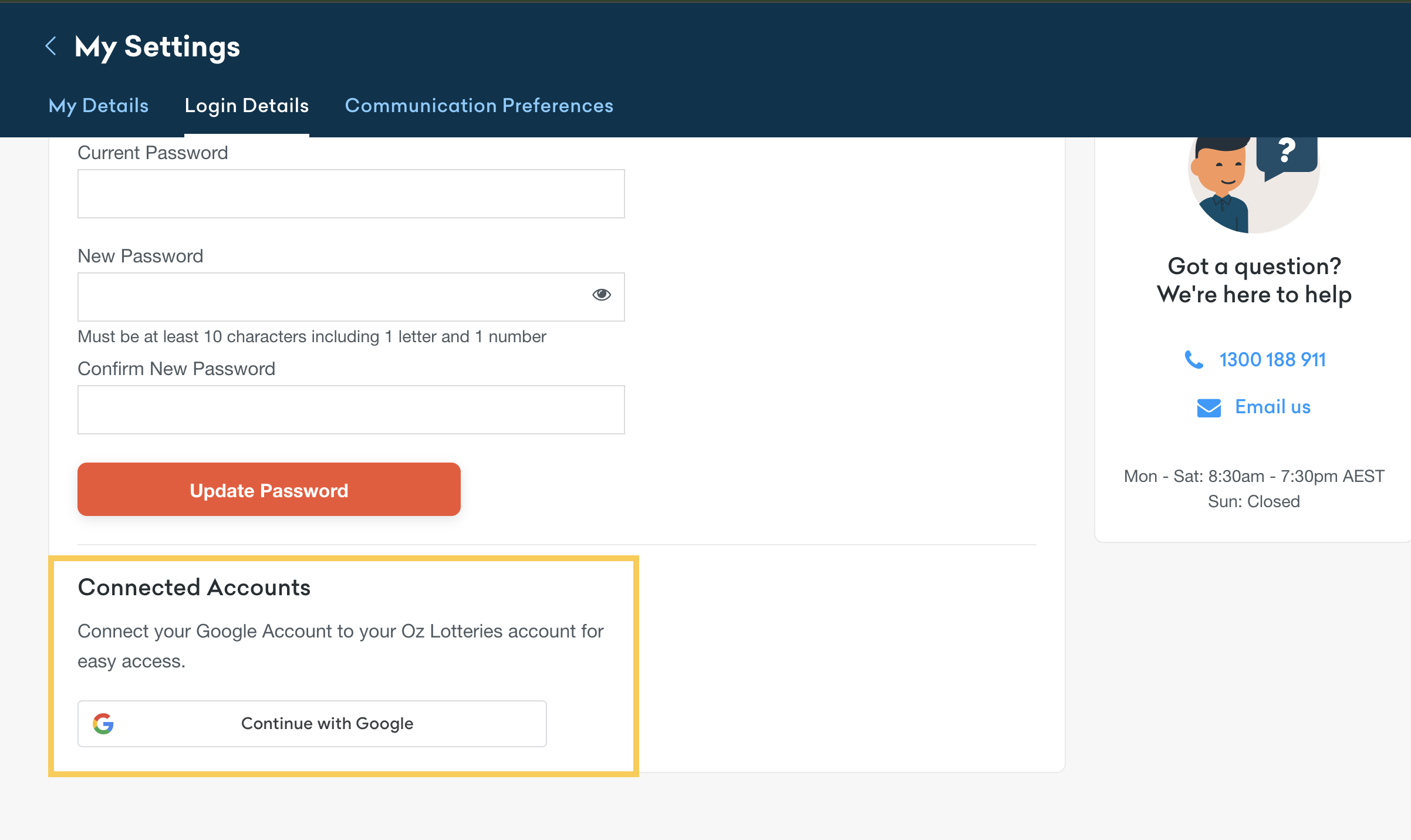This screenshot has height=840, width=1411.
Task: Click the back arrow beside My Settings
Action: 51,46
